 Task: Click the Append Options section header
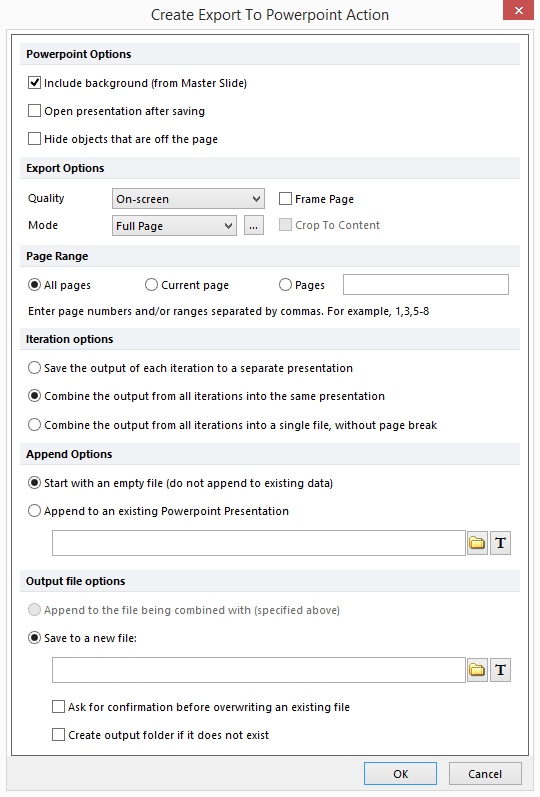coord(270,454)
